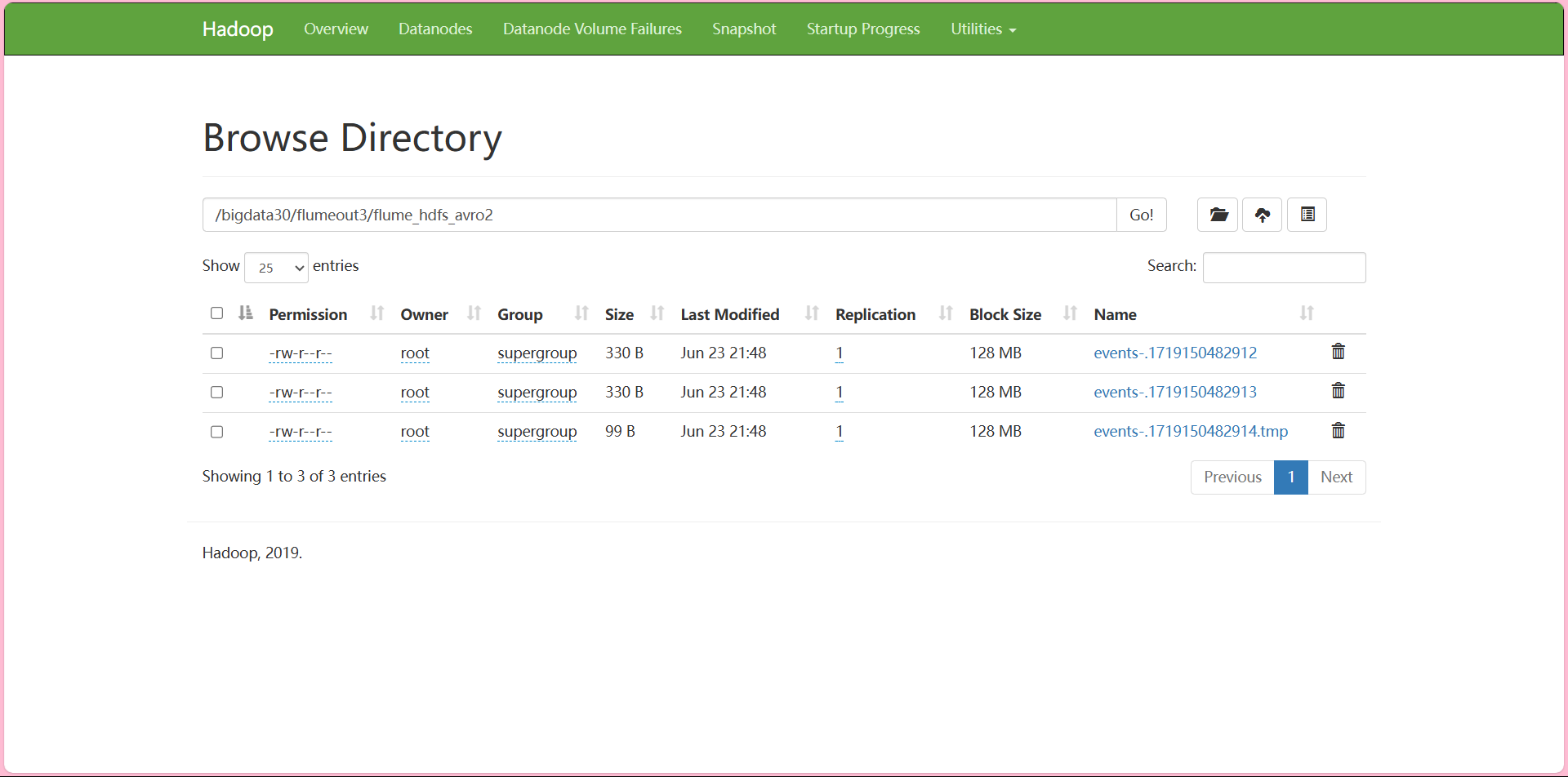
Task: Open the Snapshot nav tab
Action: click(744, 29)
